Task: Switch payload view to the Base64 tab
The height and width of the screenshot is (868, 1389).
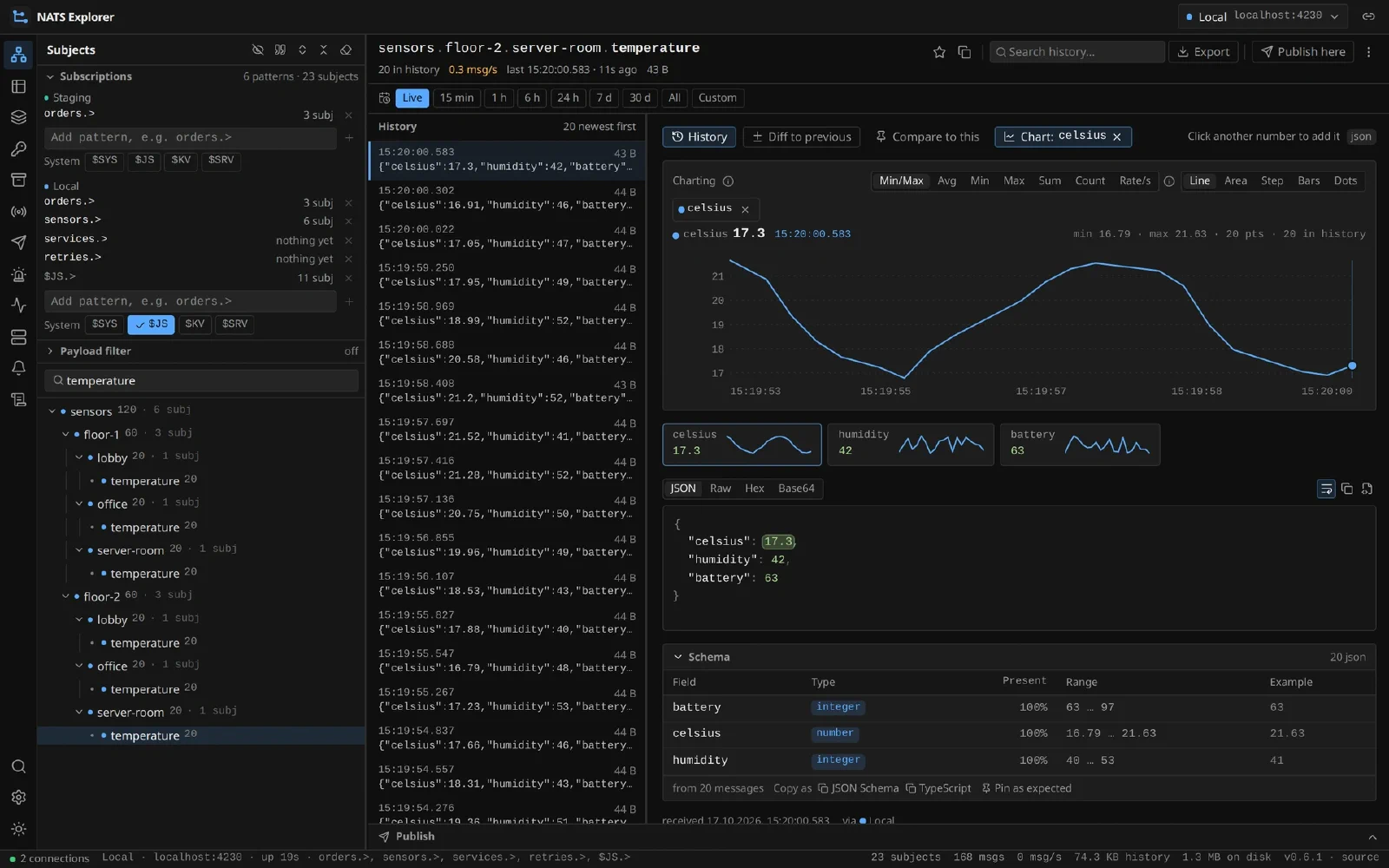Action: tap(796, 489)
